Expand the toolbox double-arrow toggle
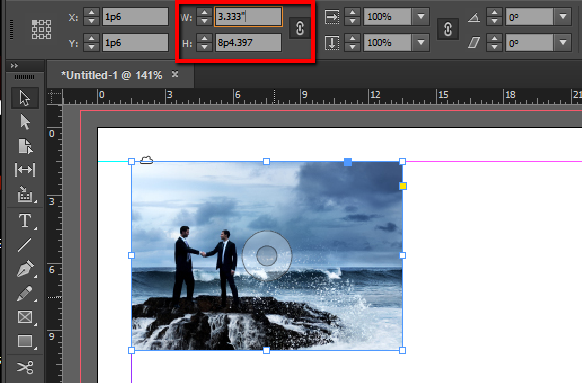Image resolution: width=582 pixels, height=383 pixels. (x=14, y=66)
